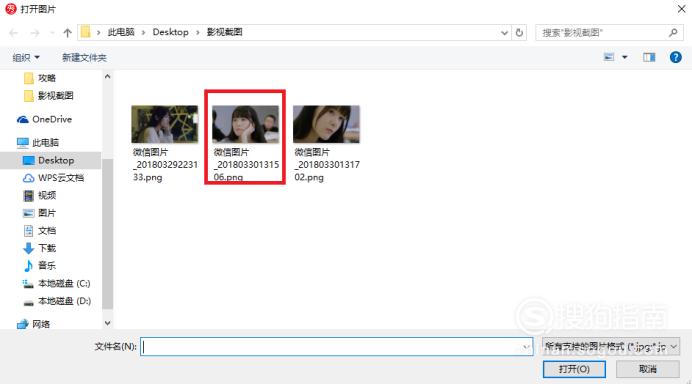Viewport: 692px width, 384px height.
Task: Go forward using the forward arrow
Action: [35, 33]
